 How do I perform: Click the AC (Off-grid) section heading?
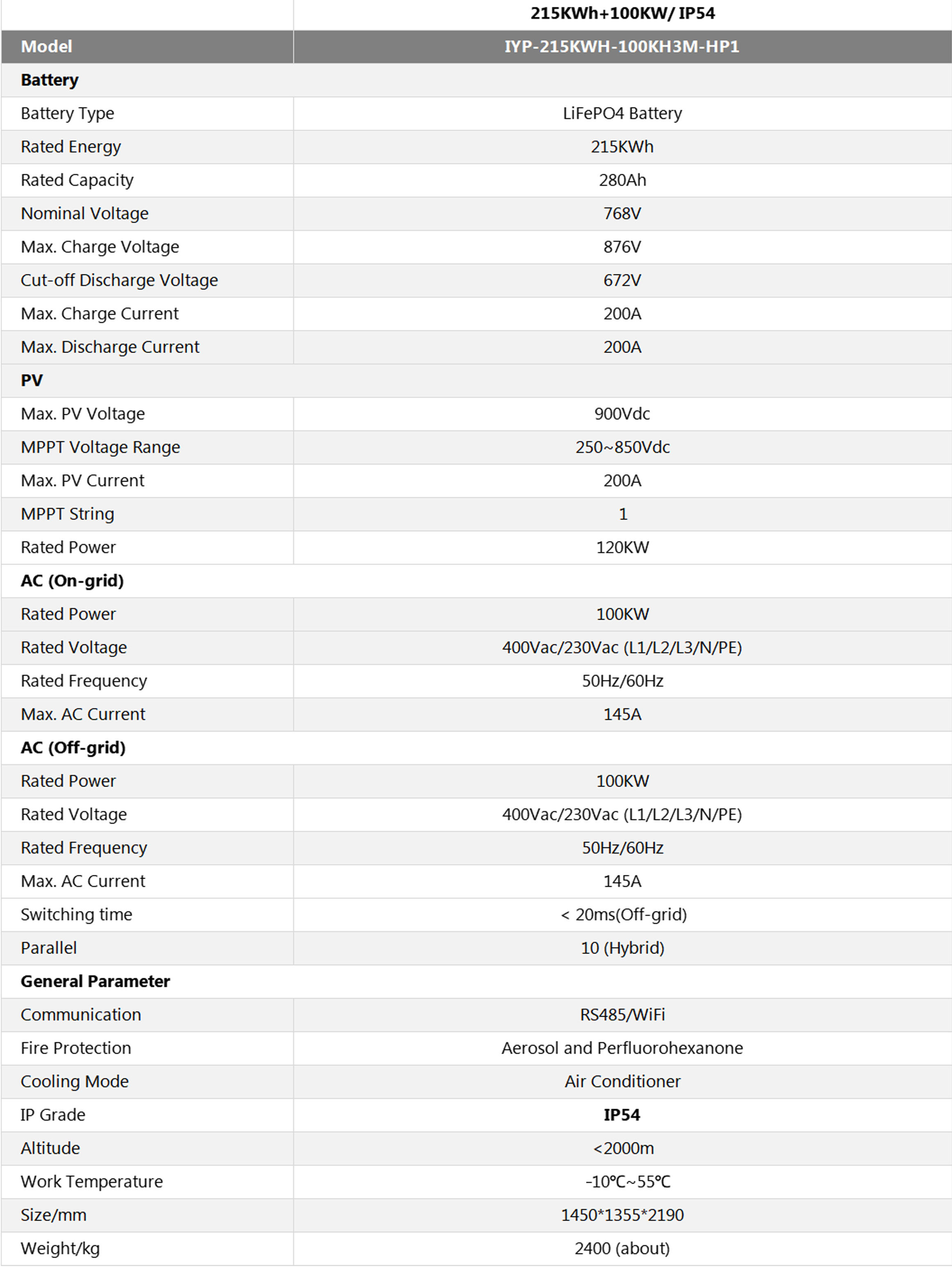pos(73,747)
